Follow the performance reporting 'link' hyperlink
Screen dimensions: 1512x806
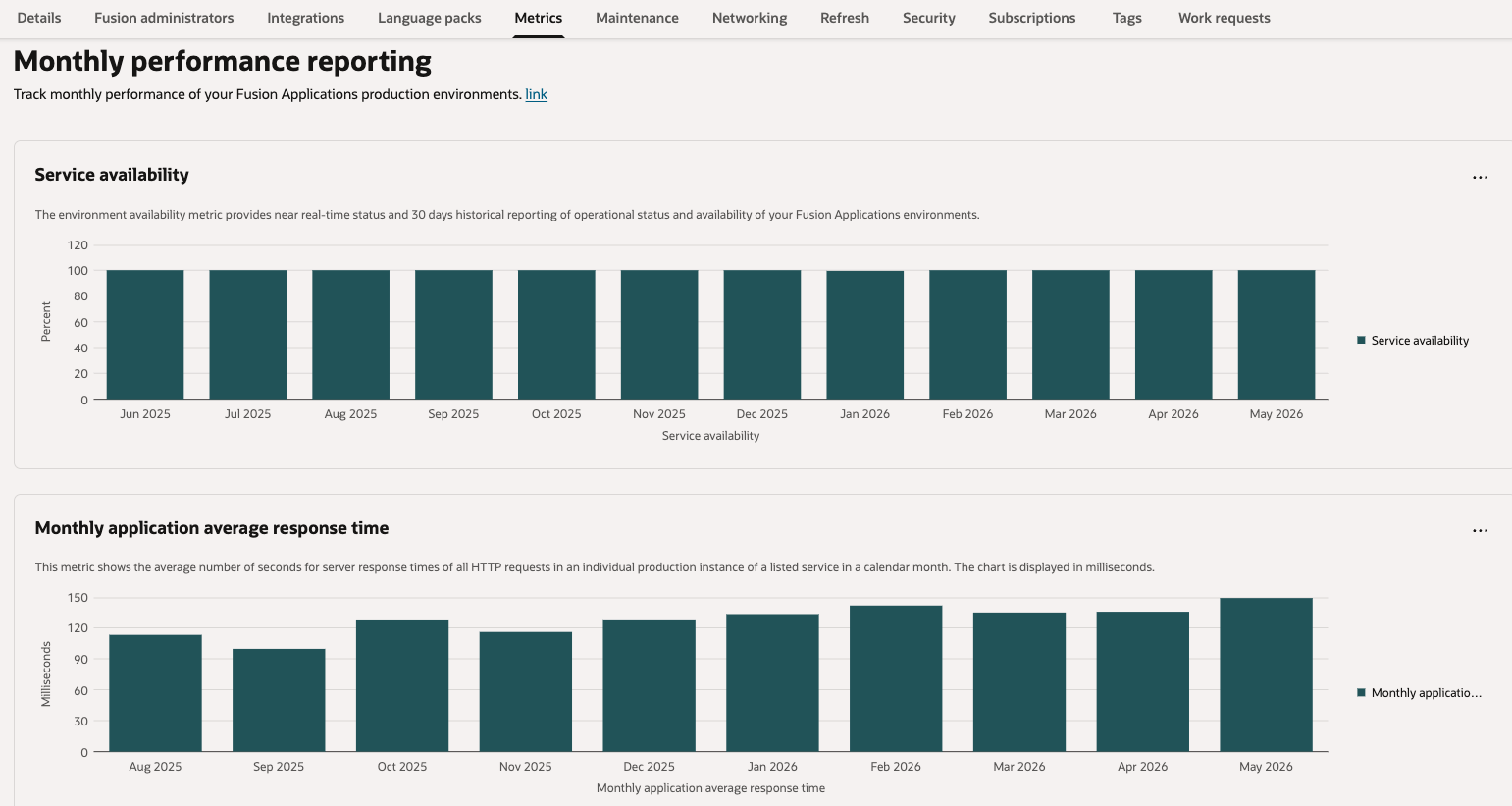click(537, 94)
